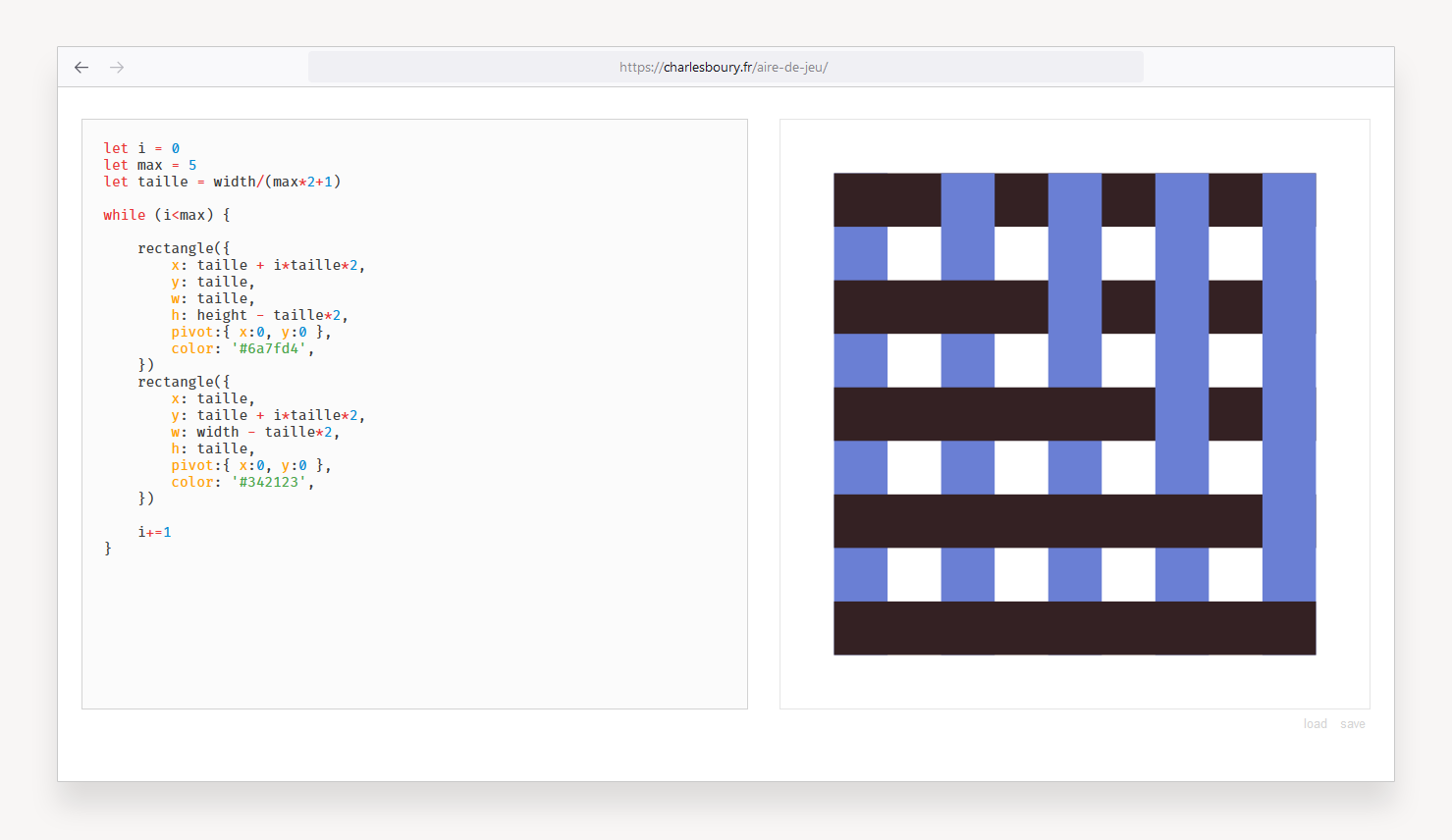Click the first 'rectangle({' call in the editor

coord(184,249)
